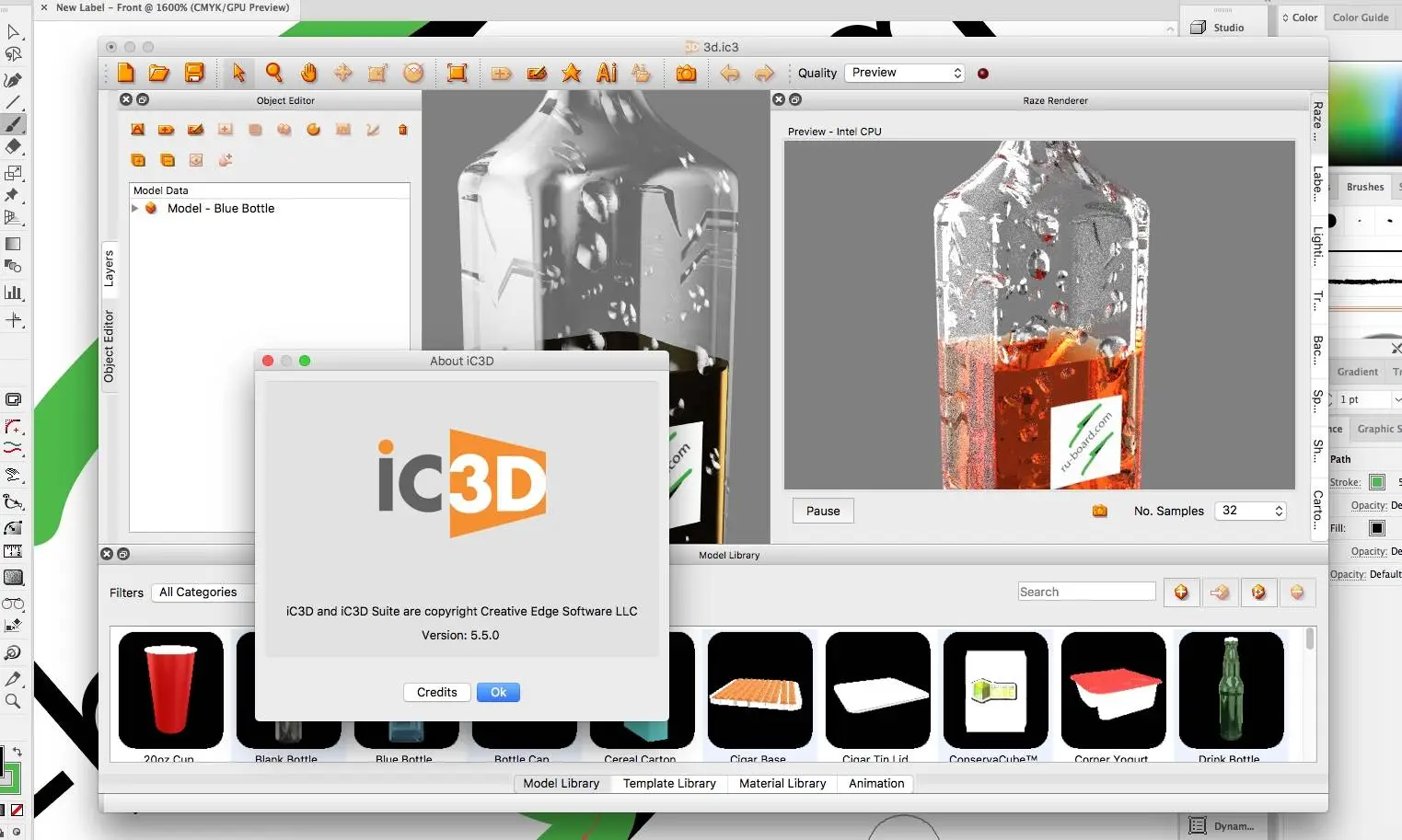Click the add model plus icon next to Search
Viewport: 1402px width, 840px height.
[1181, 593]
